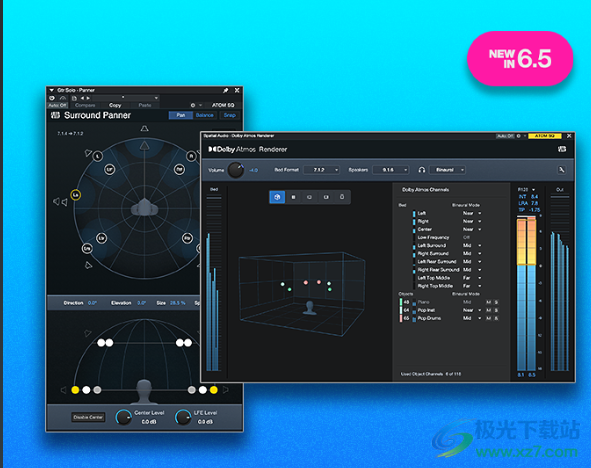Mute the Piano object
This screenshot has width=591, height=468.
(x=489, y=302)
